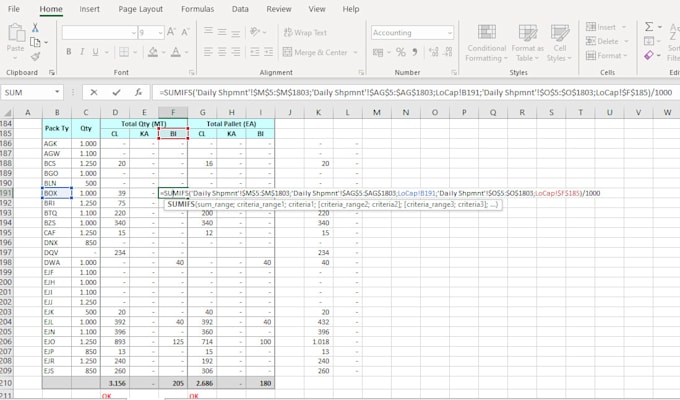Open Conditional Formatting menu

point(487,43)
